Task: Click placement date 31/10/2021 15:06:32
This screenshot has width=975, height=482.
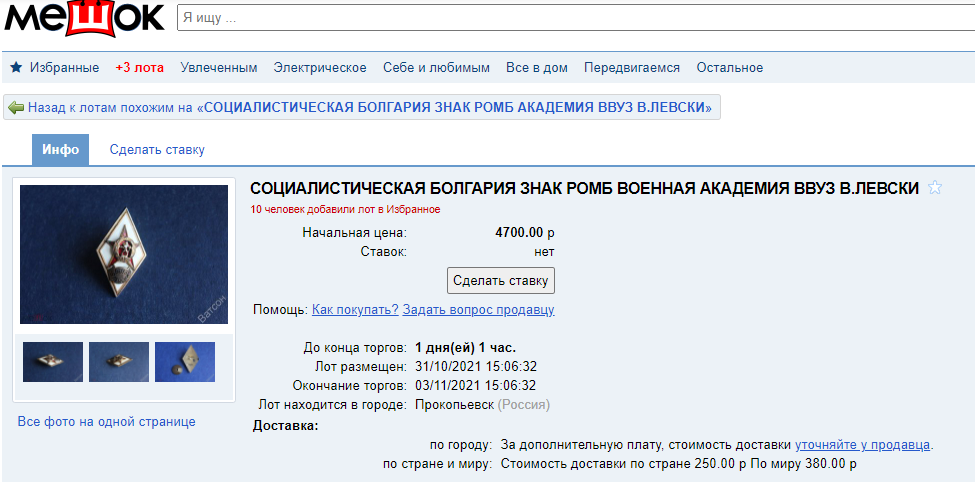Action: pos(476,366)
